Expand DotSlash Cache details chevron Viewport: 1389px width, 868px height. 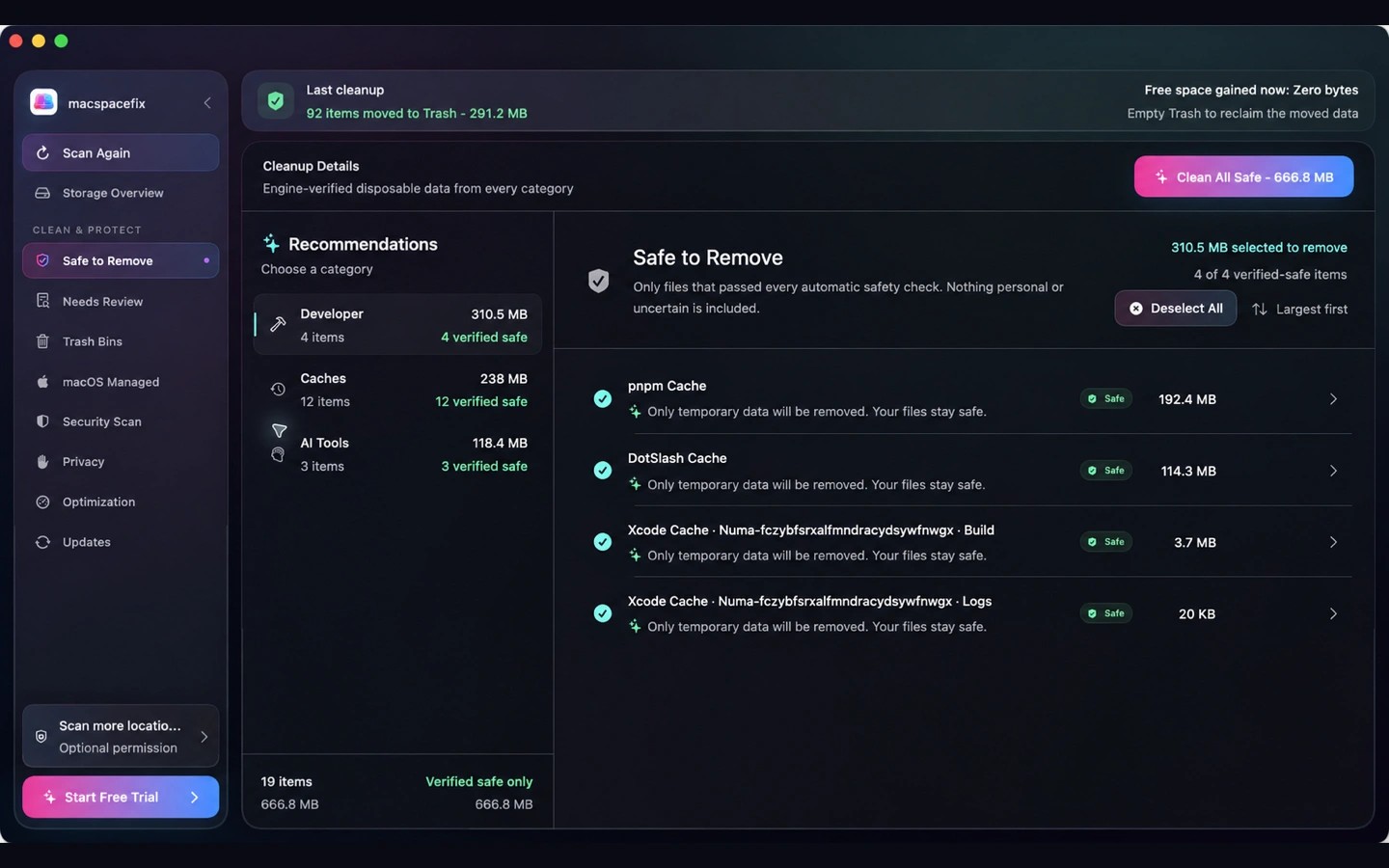[1333, 471]
